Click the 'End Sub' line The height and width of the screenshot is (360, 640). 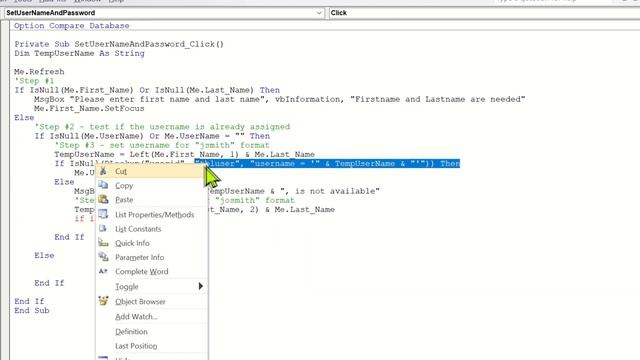pos(32,311)
